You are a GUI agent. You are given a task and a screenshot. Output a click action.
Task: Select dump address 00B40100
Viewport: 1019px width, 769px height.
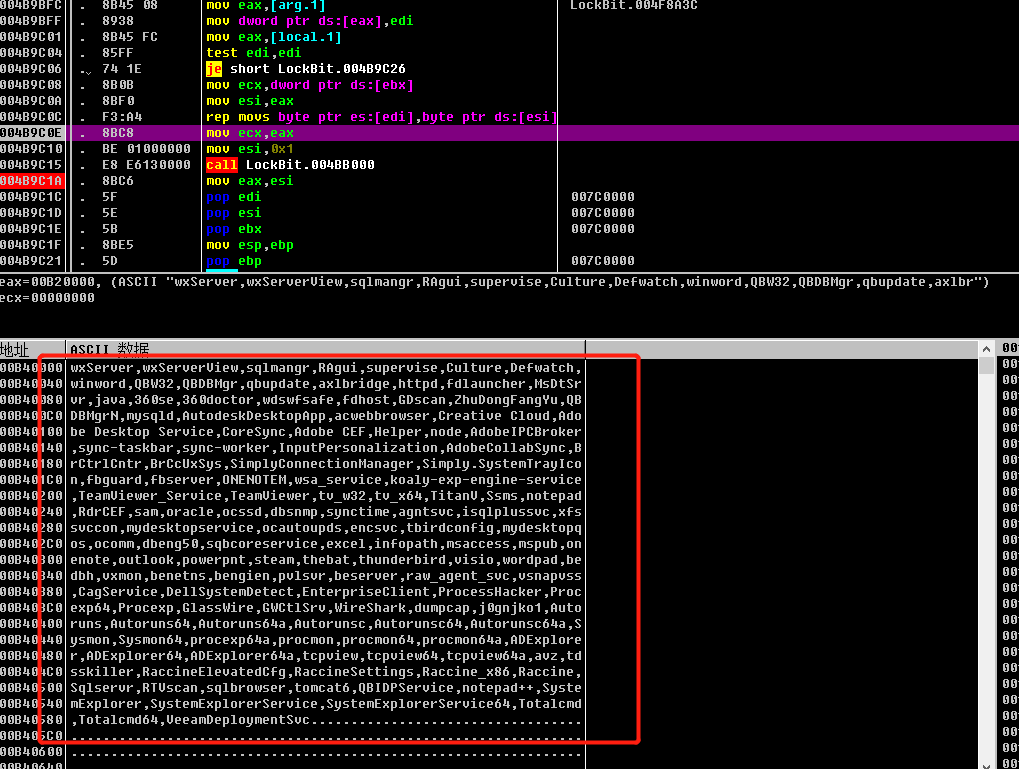click(x=32, y=432)
